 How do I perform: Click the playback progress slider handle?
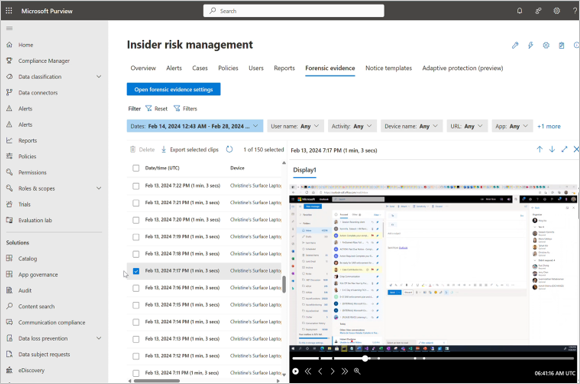(365, 358)
